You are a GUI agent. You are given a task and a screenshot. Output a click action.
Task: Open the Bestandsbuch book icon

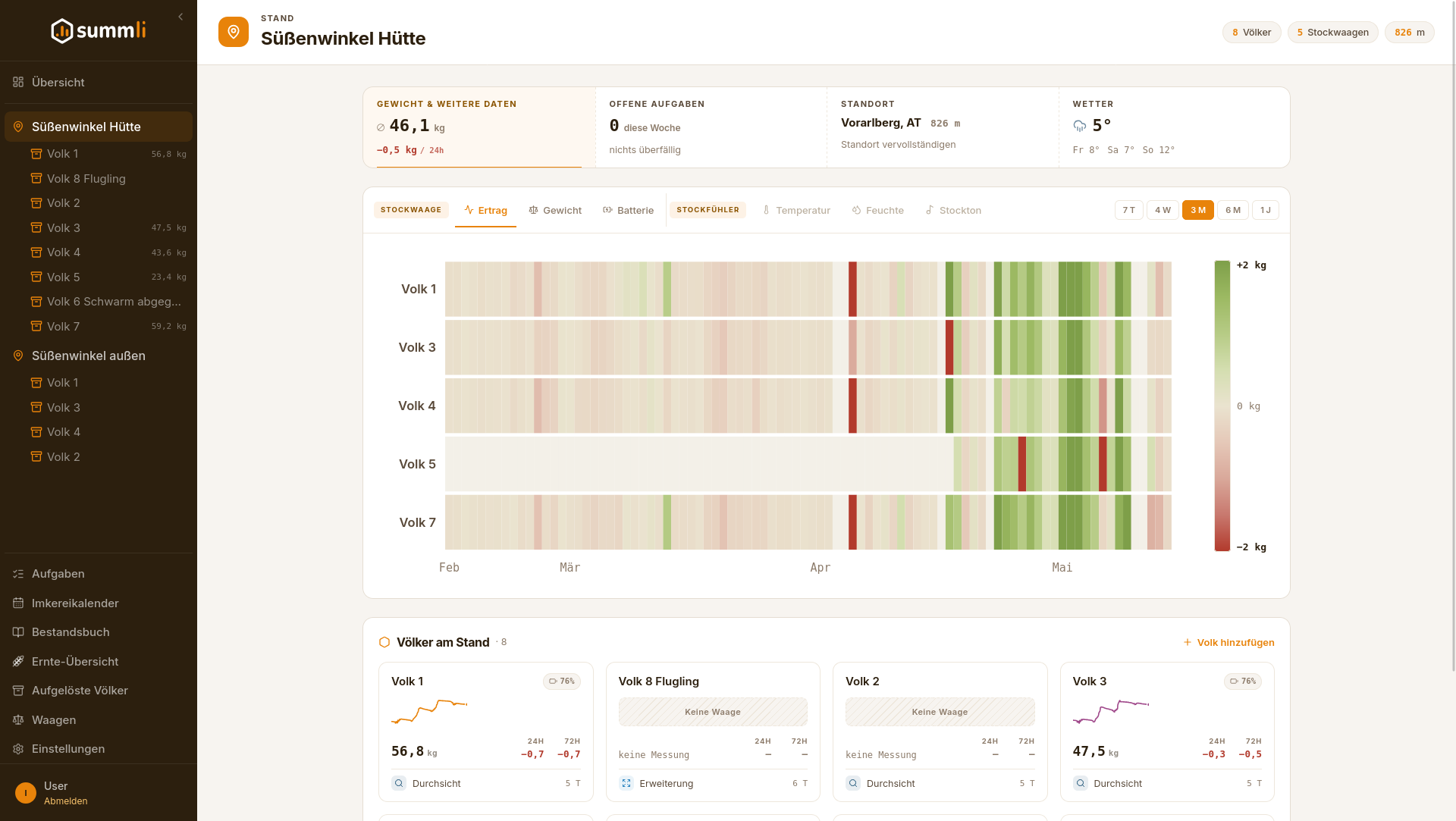point(18,632)
